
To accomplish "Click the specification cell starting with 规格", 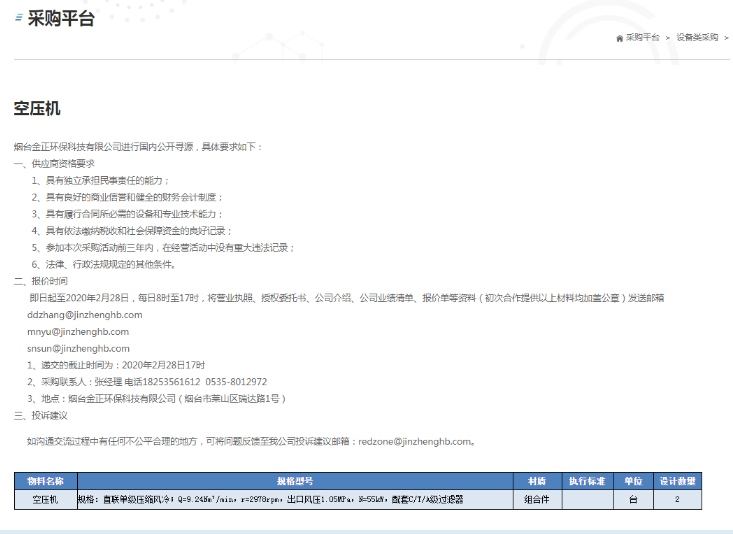I will (270, 498).
